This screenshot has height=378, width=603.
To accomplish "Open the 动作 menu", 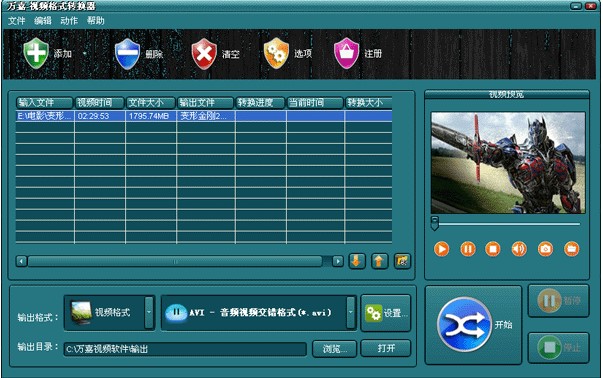I will tap(69, 21).
